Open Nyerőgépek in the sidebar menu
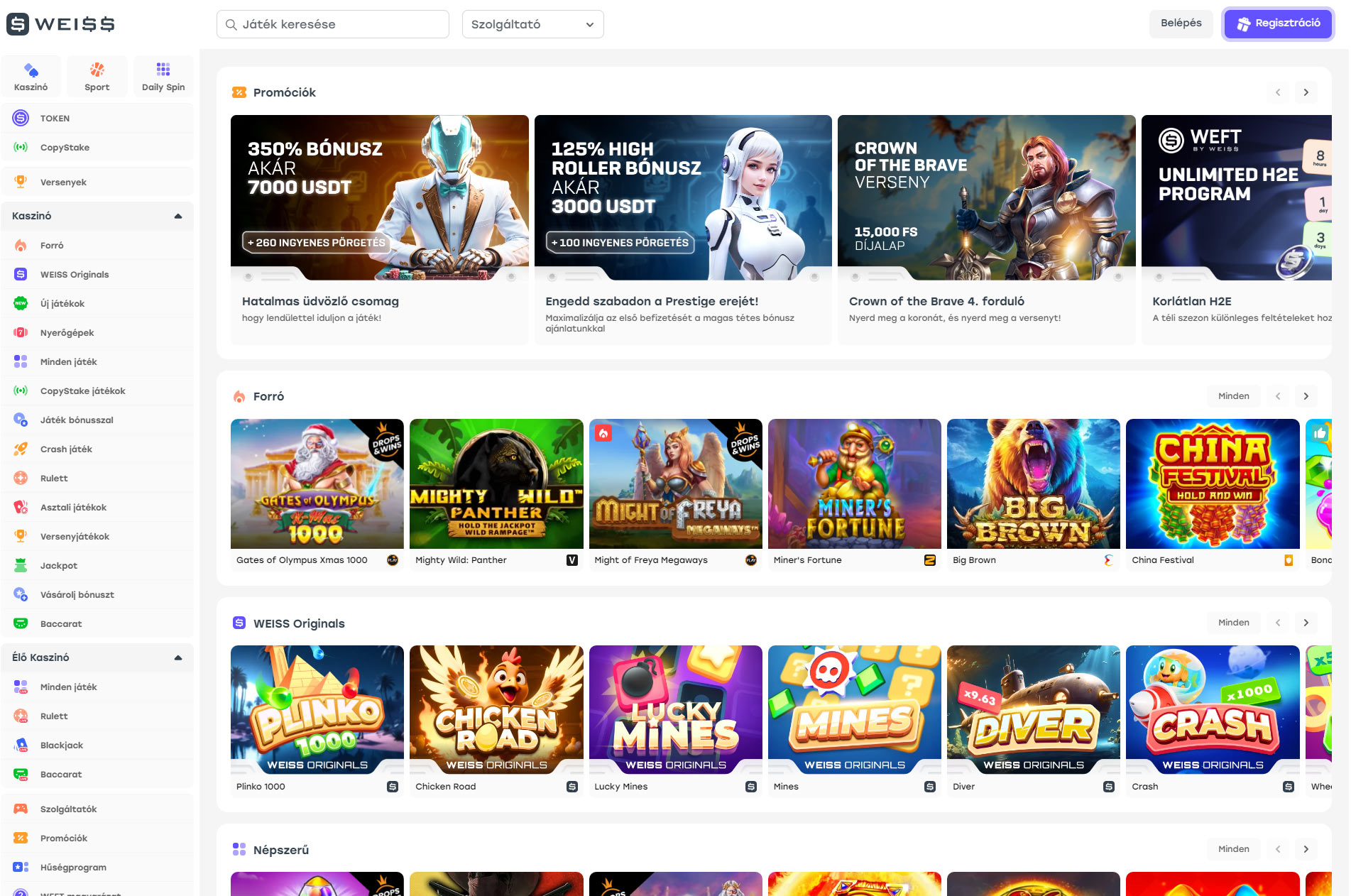Viewport: 1351px width, 896px height. [x=67, y=333]
